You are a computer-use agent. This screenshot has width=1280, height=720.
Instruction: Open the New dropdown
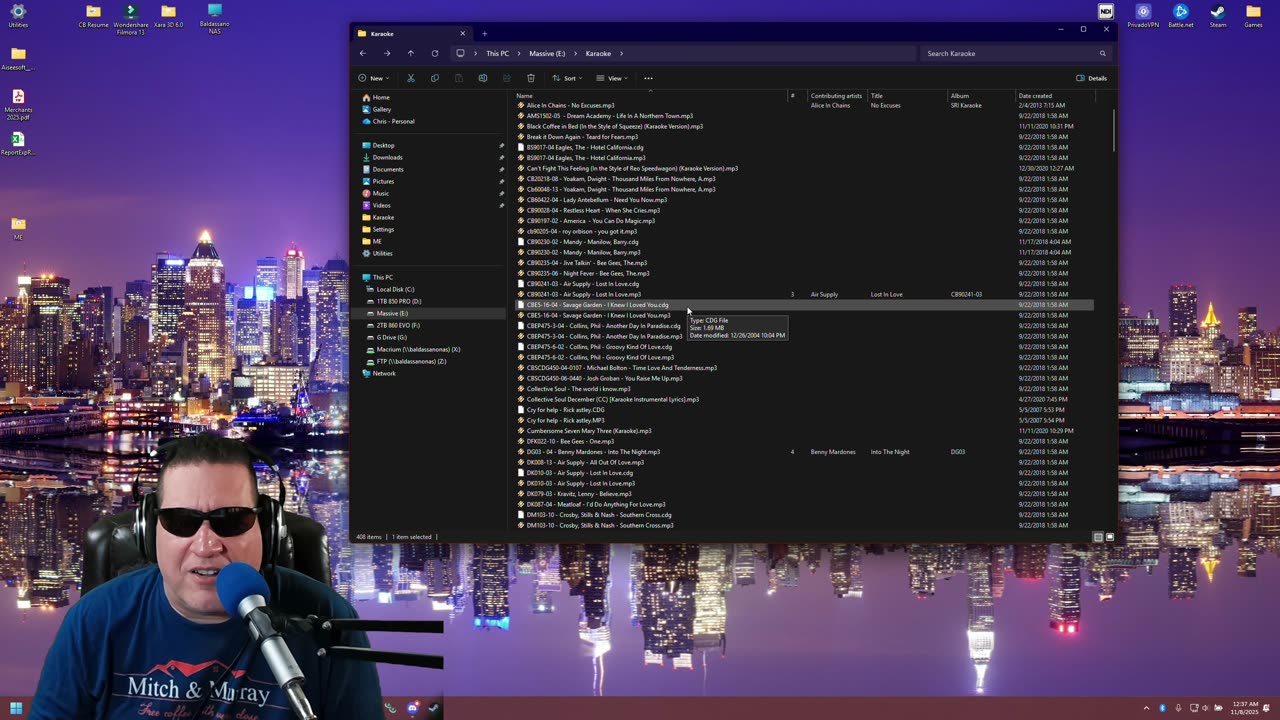click(372, 78)
